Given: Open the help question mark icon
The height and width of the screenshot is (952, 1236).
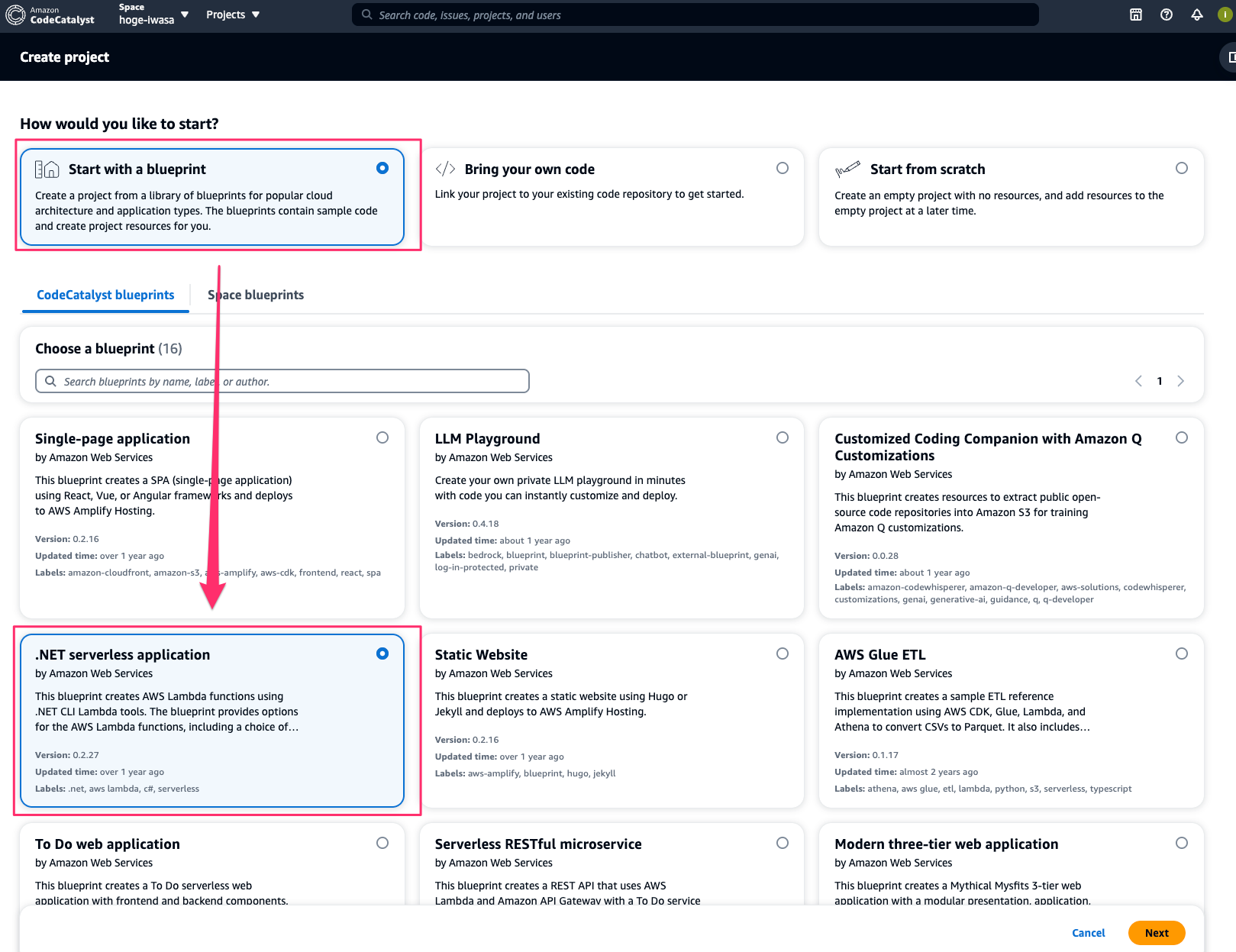Looking at the screenshot, I should pyautogui.click(x=1167, y=15).
